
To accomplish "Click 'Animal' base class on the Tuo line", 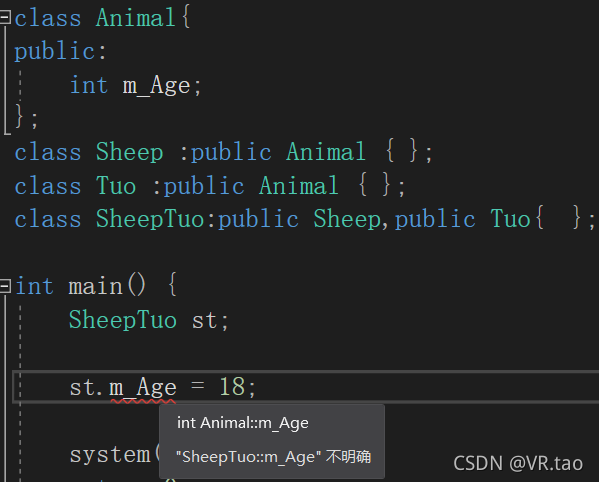I will coord(299,186).
